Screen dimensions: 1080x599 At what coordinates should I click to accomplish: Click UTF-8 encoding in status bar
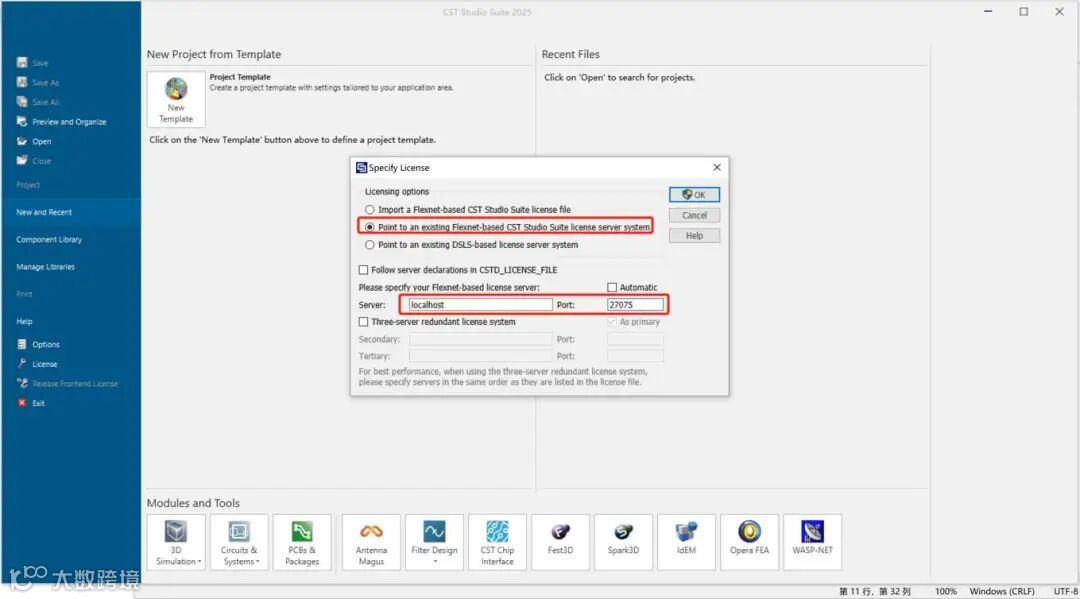(x=1066, y=591)
